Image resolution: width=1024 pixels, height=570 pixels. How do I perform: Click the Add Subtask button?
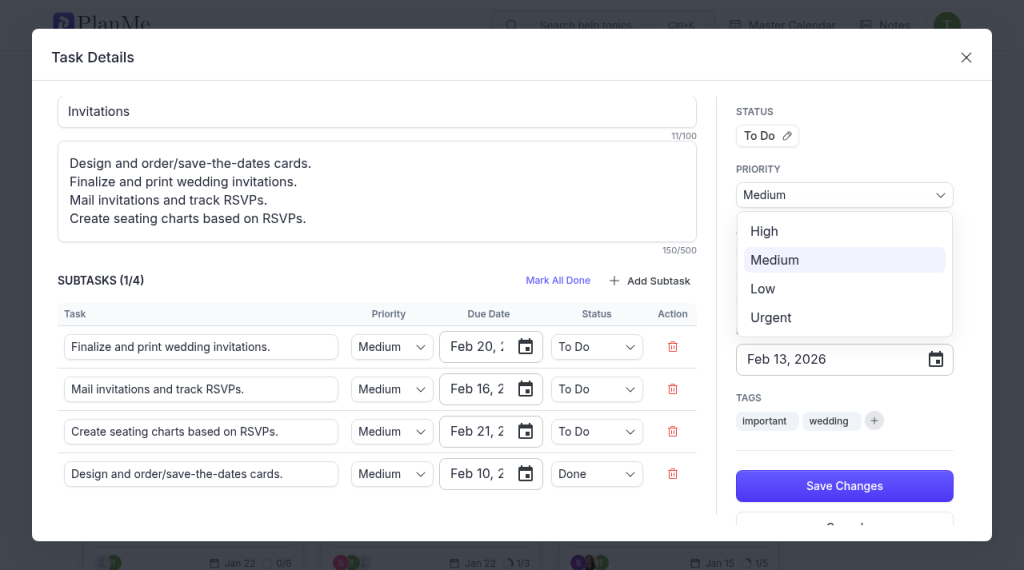tap(650, 281)
